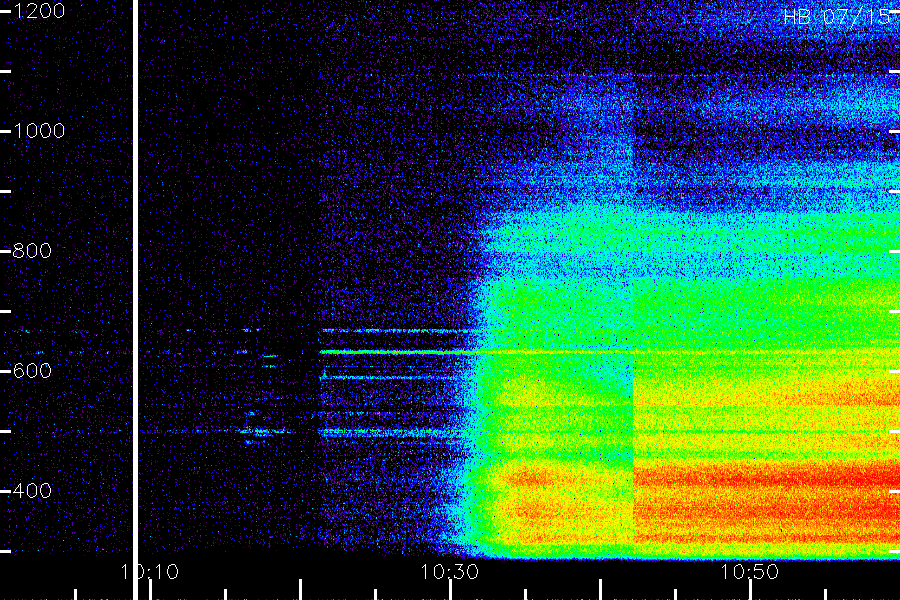The height and width of the screenshot is (600, 900).
Task: Click the 800 frequency axis label
Action: [x=32, y=251]
